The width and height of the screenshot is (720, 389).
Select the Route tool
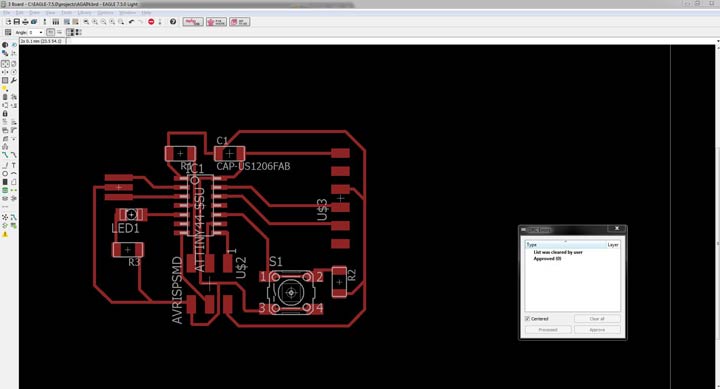5,155
